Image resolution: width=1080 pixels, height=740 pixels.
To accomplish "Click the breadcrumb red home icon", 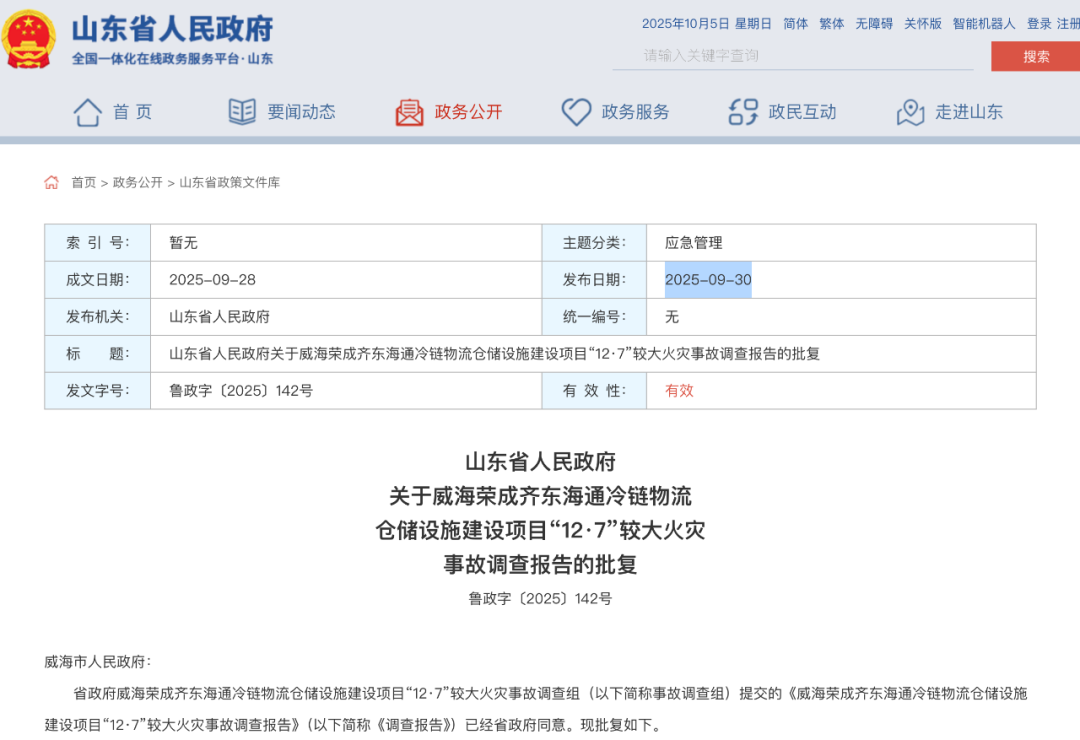I will point(52,182).
